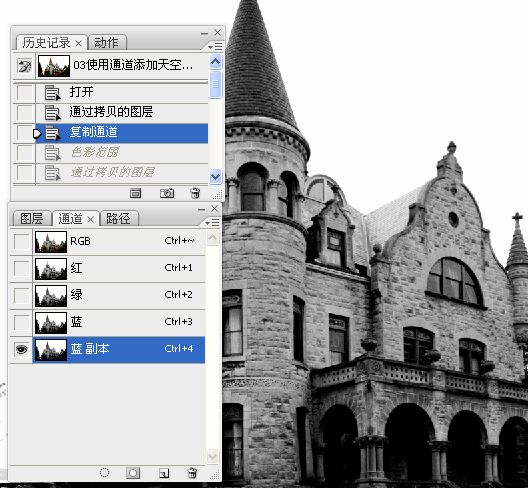Click the RGB channel thumbnail

(51, 242)
